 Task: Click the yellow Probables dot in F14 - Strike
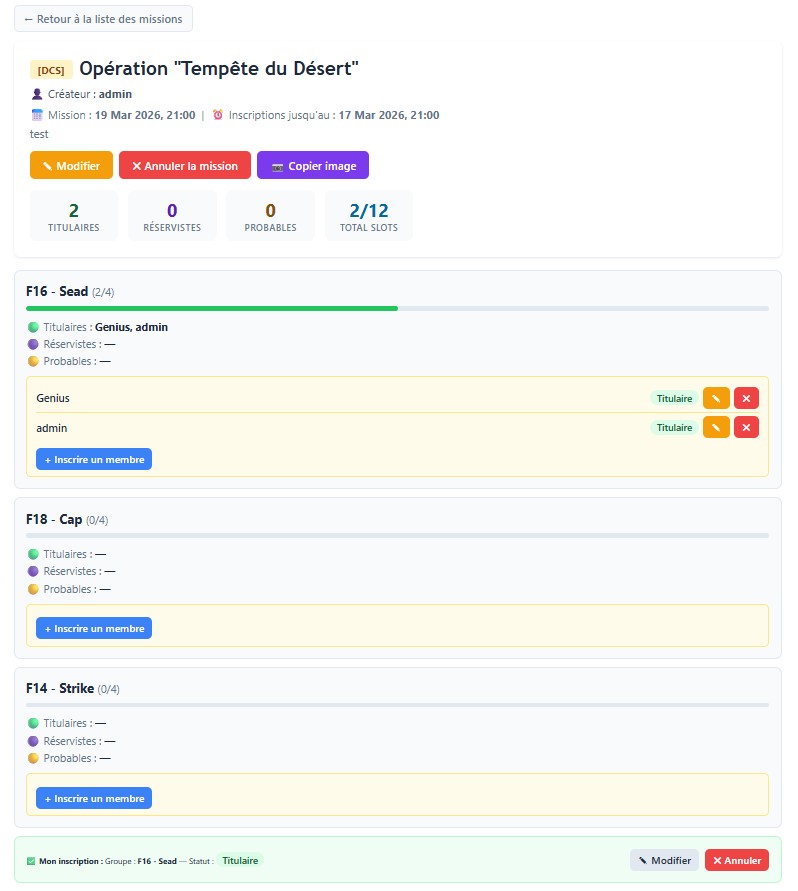(x=33, y=758)
